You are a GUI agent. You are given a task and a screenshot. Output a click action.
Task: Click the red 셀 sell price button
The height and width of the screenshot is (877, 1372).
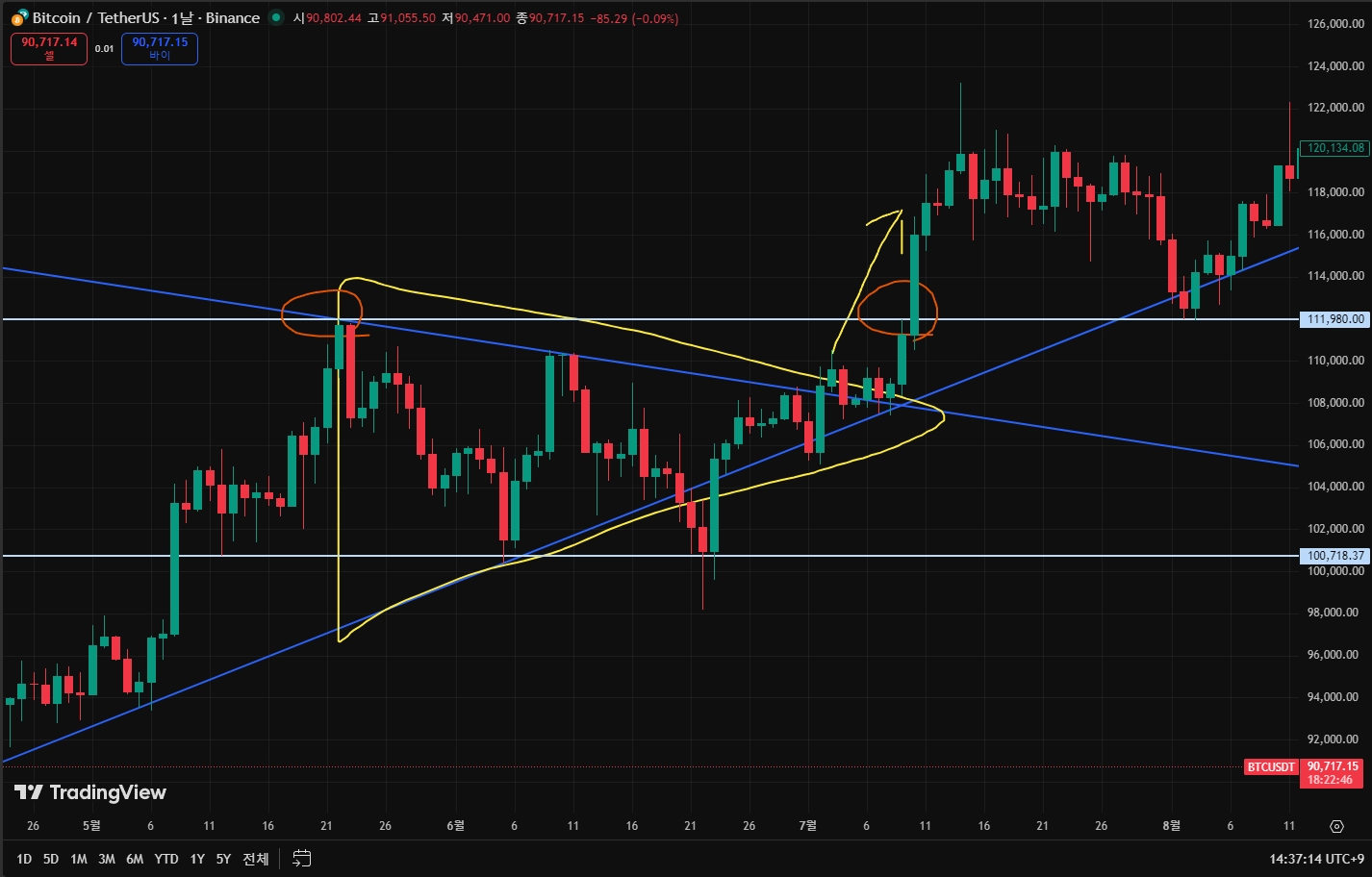49,49
